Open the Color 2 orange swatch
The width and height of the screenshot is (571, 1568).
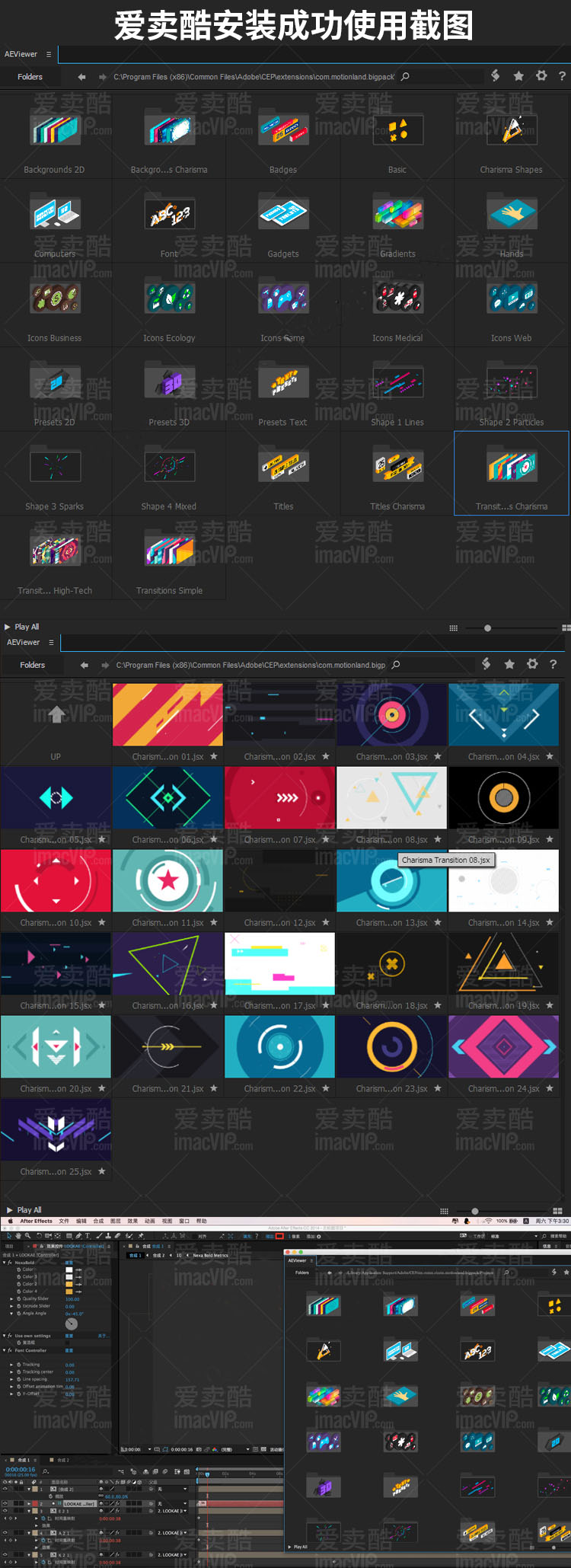[x=69, y=1284]
